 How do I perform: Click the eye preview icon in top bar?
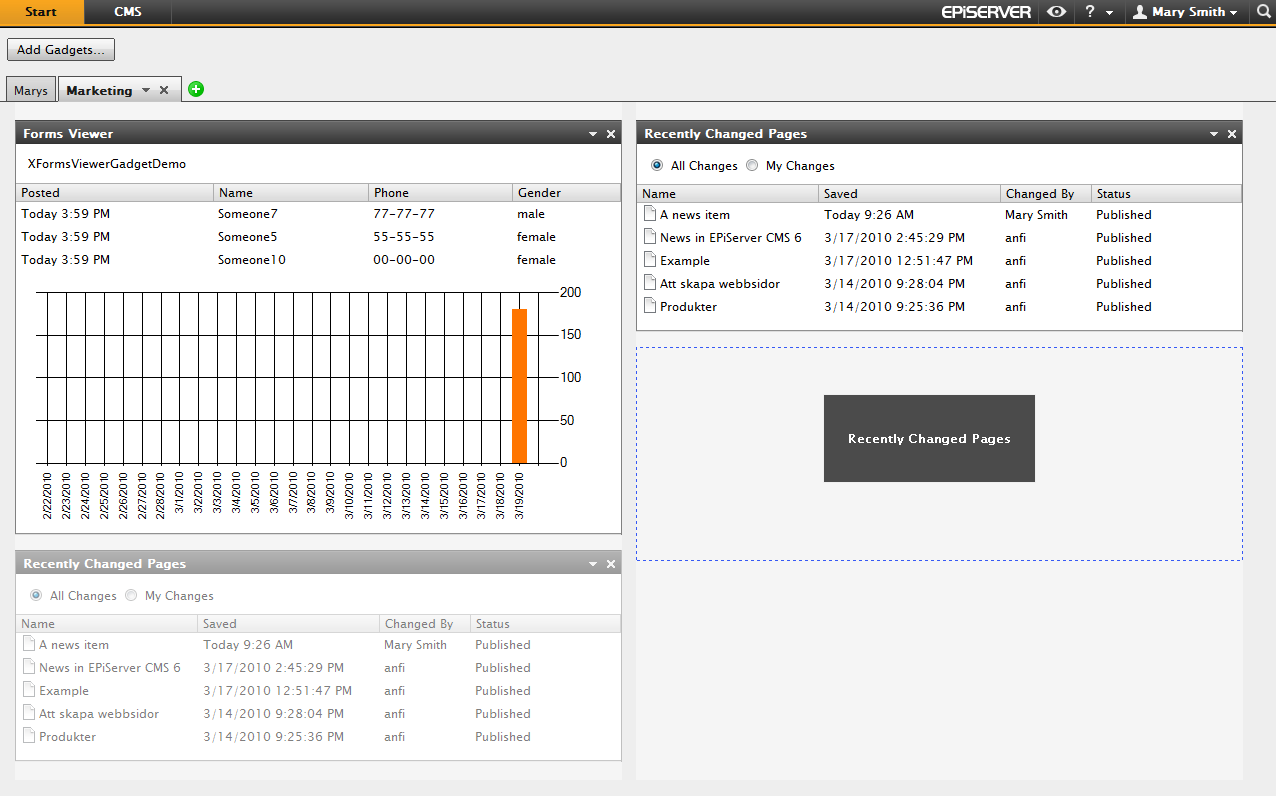[1056, 12]
